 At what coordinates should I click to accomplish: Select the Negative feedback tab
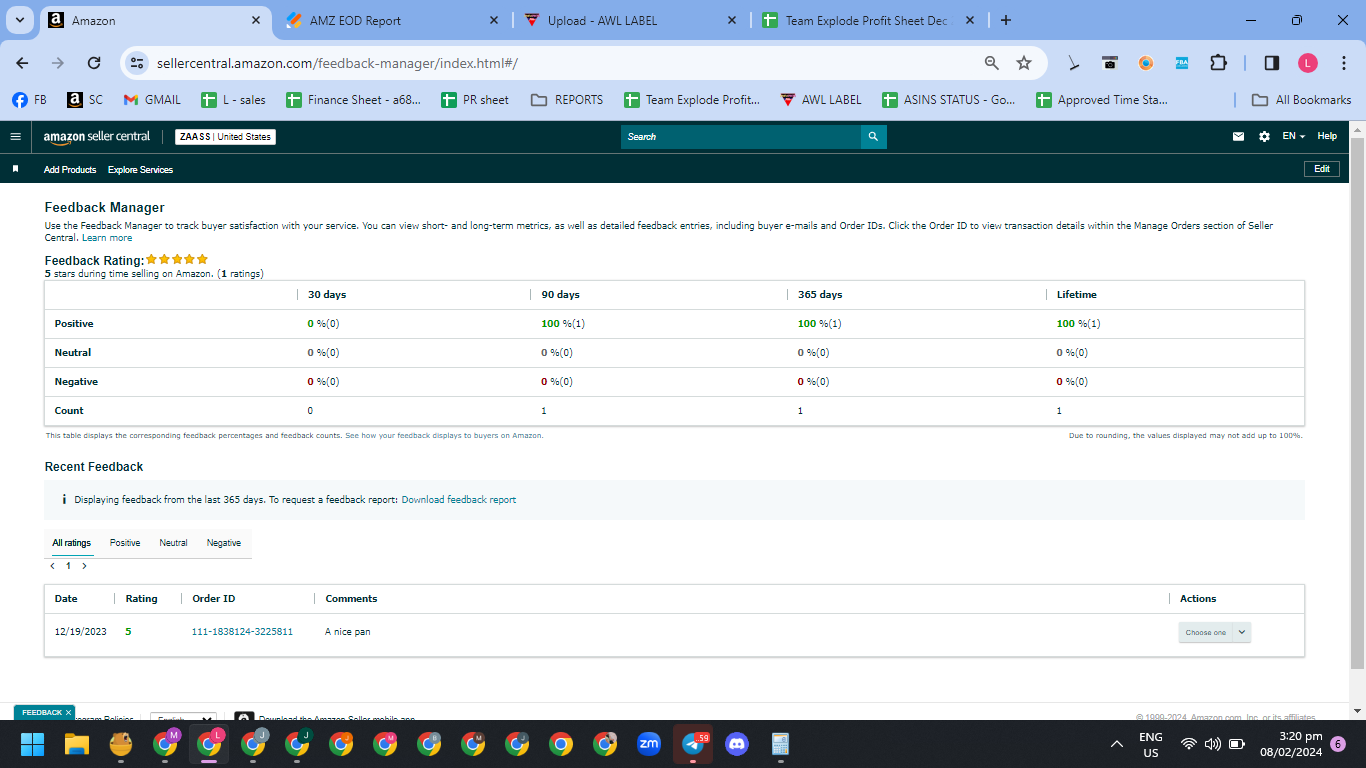(224, 543)
